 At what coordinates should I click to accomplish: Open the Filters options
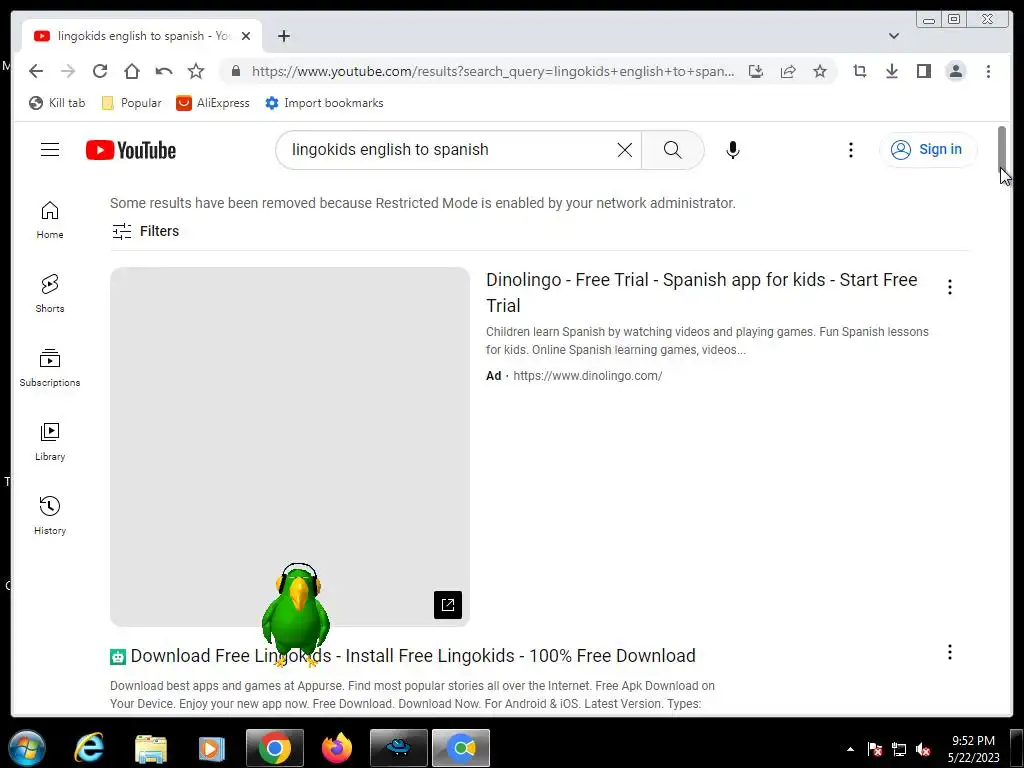pos(145,231)
